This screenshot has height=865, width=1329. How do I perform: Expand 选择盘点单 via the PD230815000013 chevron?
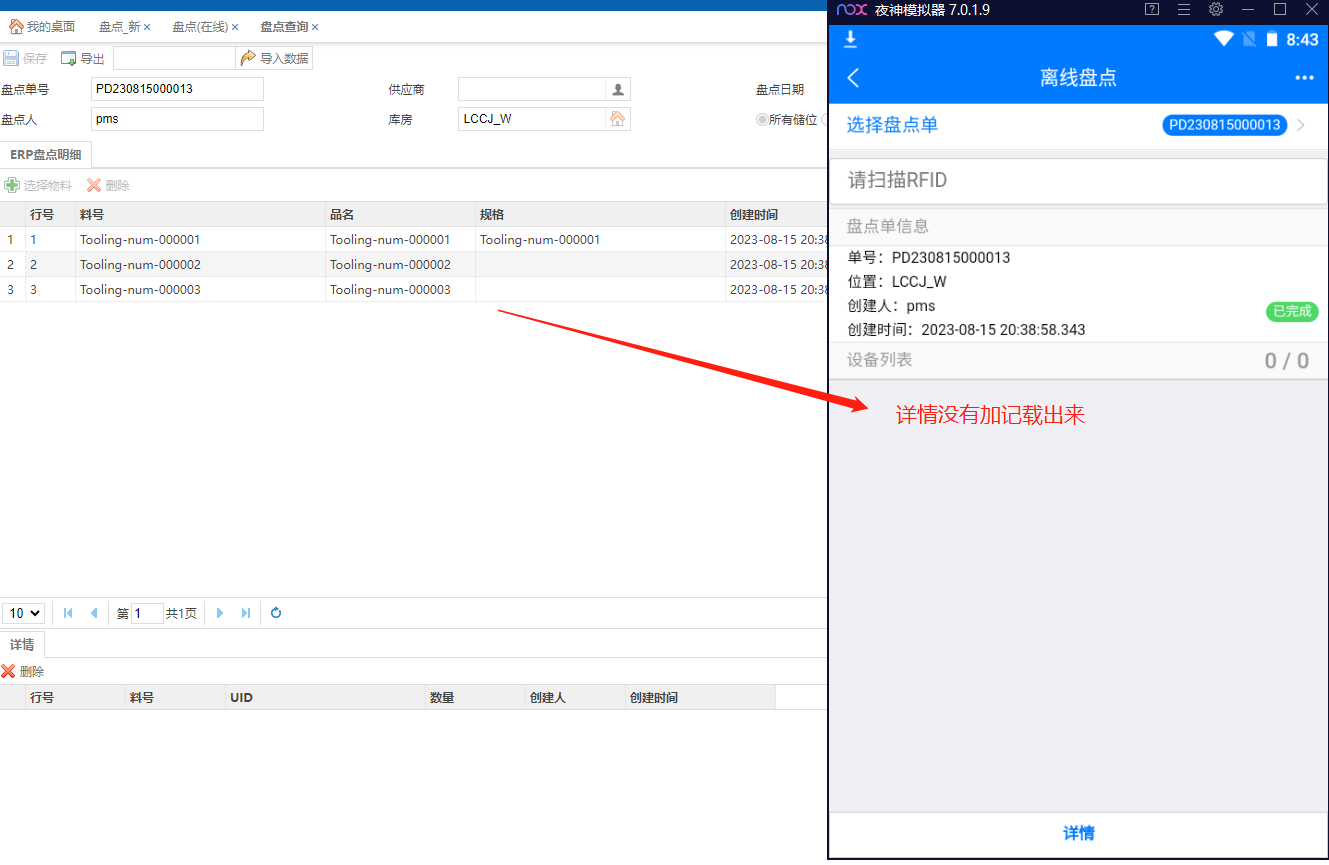pyautogui.click(x=1301, y=125)
